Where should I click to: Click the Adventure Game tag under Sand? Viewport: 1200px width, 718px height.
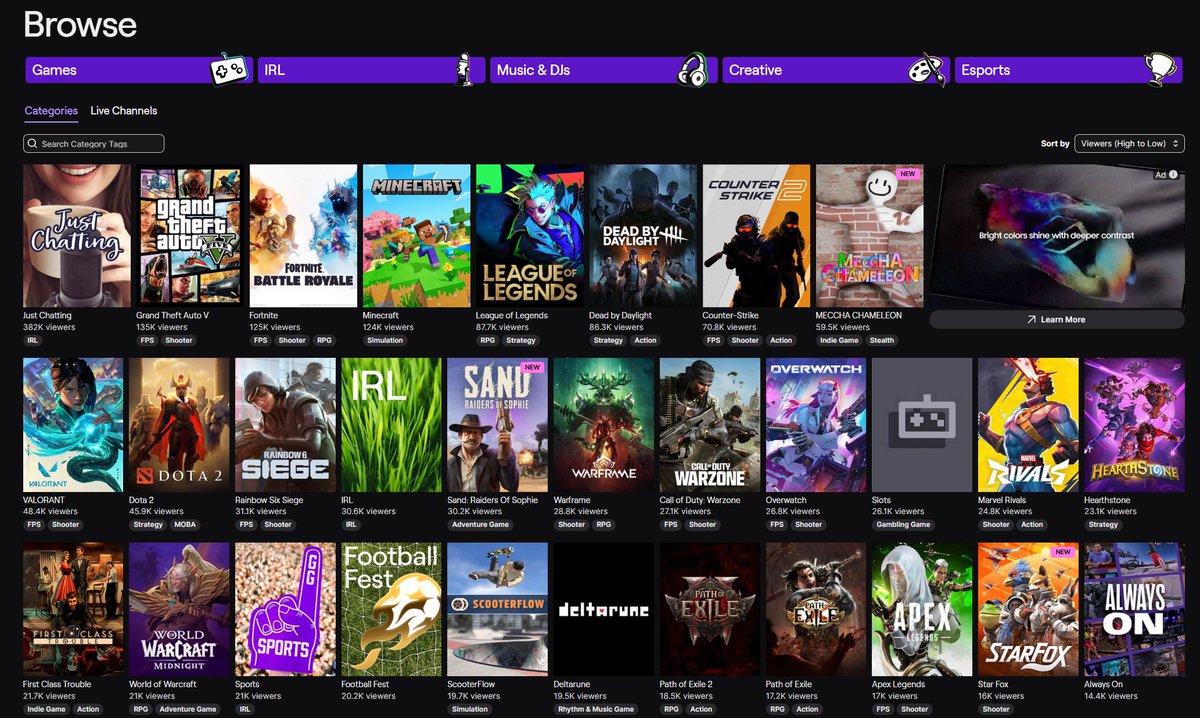click(481, 525)
